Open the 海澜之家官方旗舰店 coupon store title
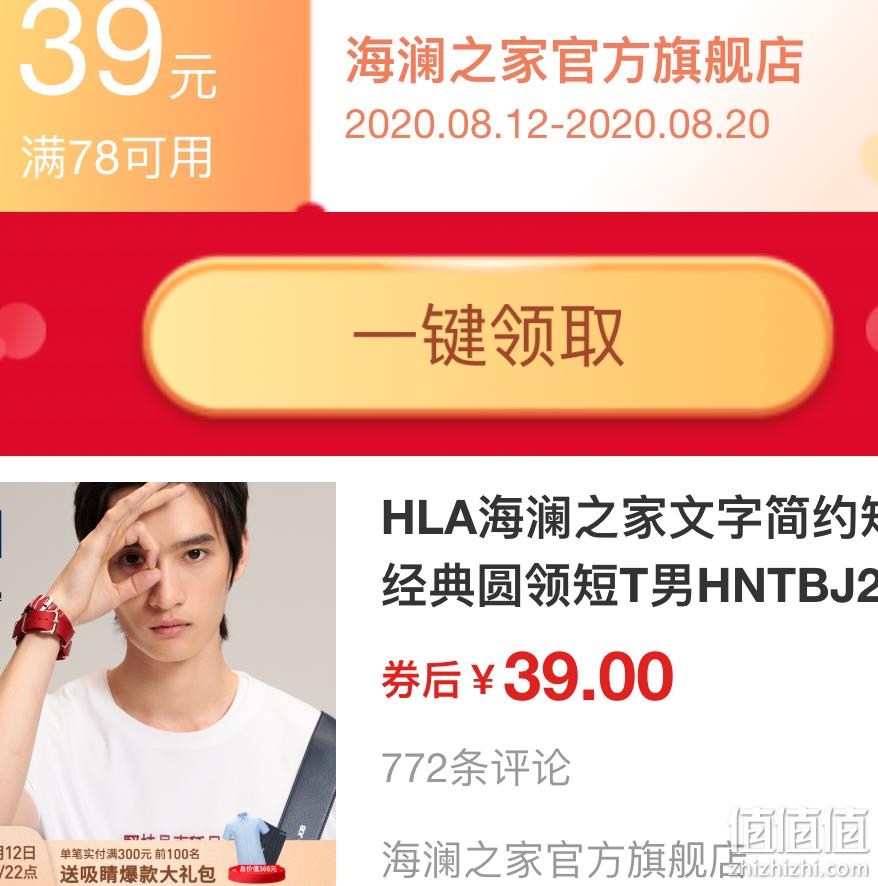 coord(573,60)
